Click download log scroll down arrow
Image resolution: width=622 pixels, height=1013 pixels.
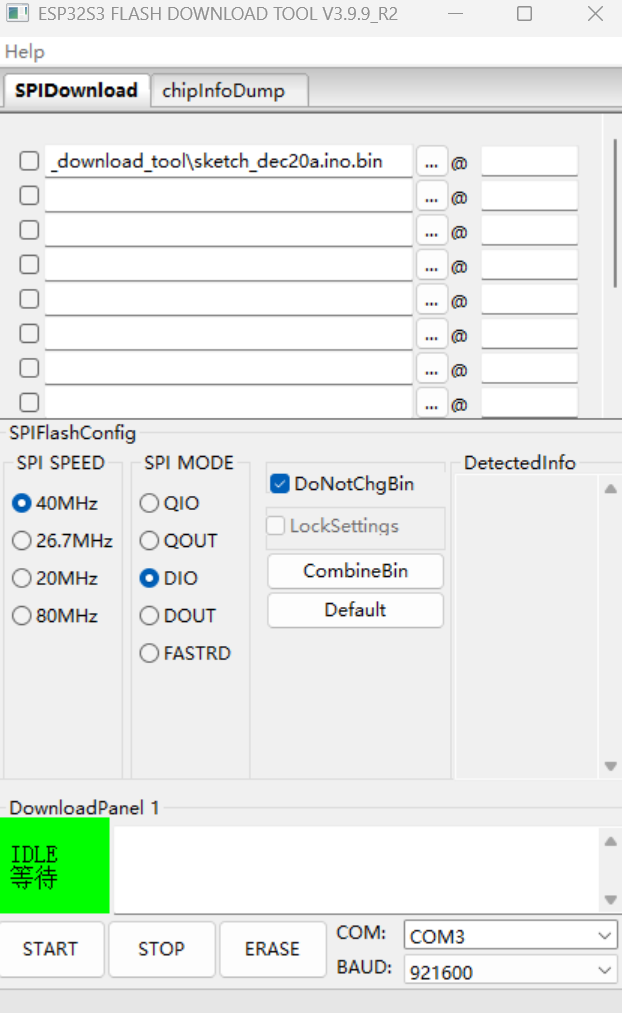click(610, 899)
